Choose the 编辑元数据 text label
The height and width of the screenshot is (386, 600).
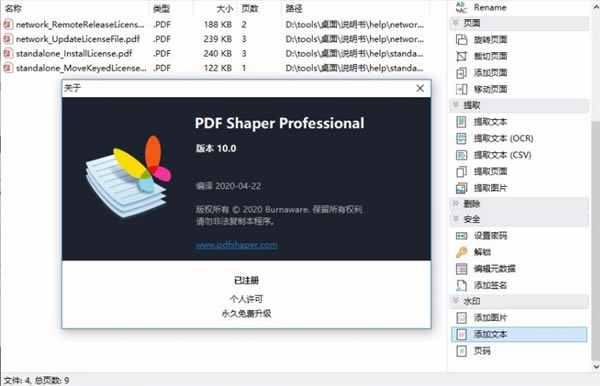click(495, 269)
